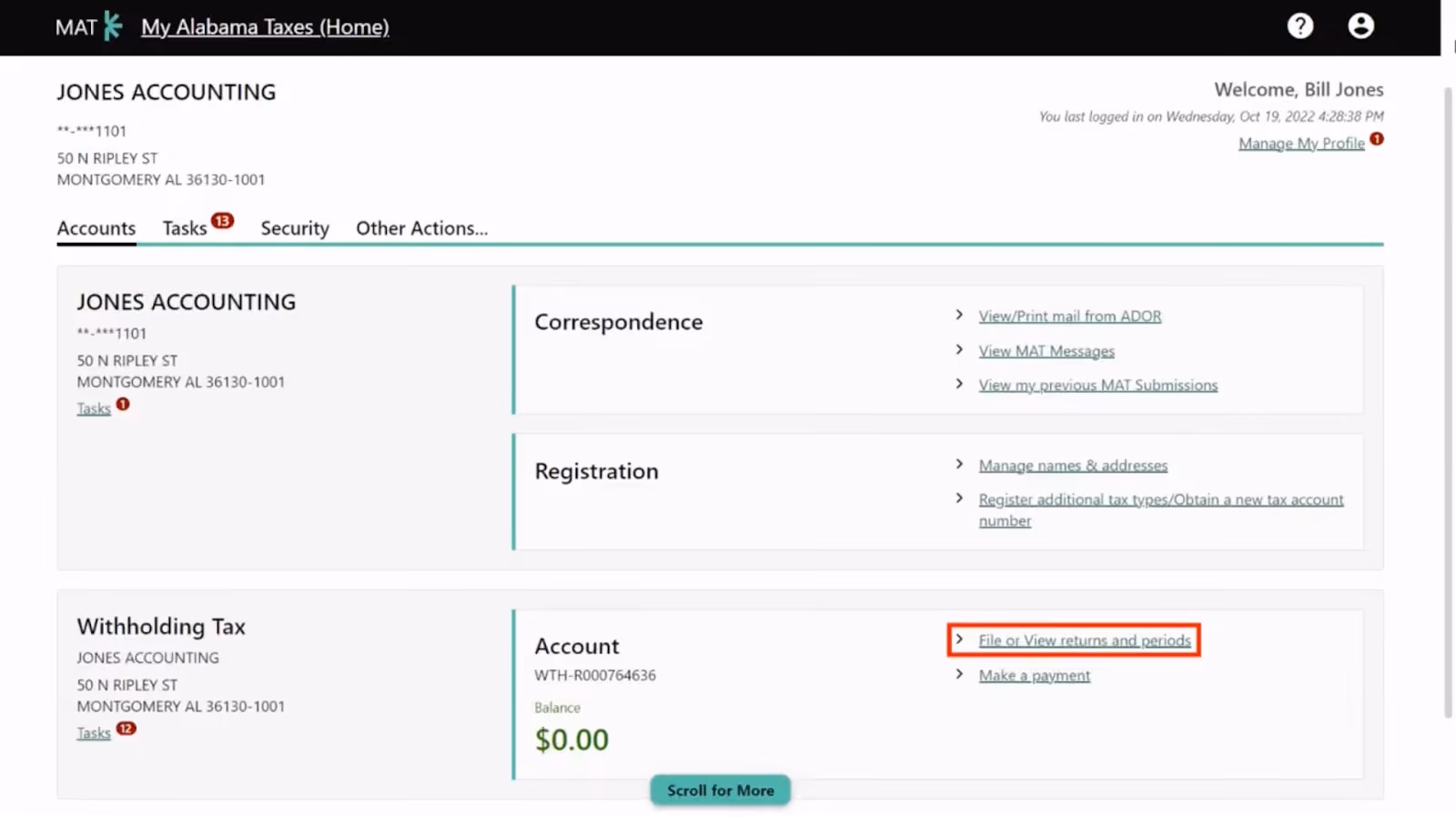Open Tasks link under Withholding Tax
Screen dimensions: 1456x817
tap(94, 732)
